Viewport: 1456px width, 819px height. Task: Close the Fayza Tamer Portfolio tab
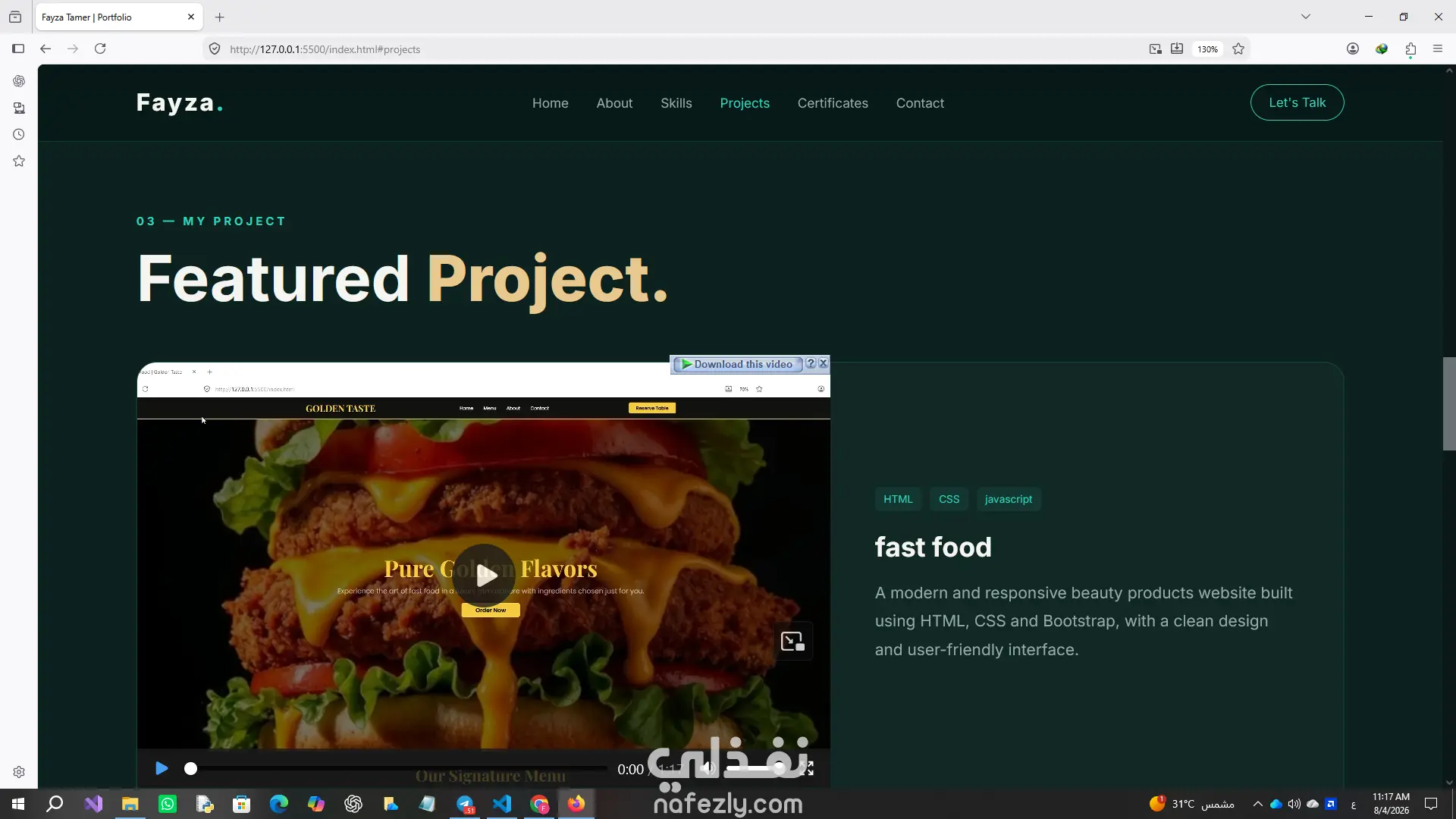pyautogui.click(x=191, y=17)
